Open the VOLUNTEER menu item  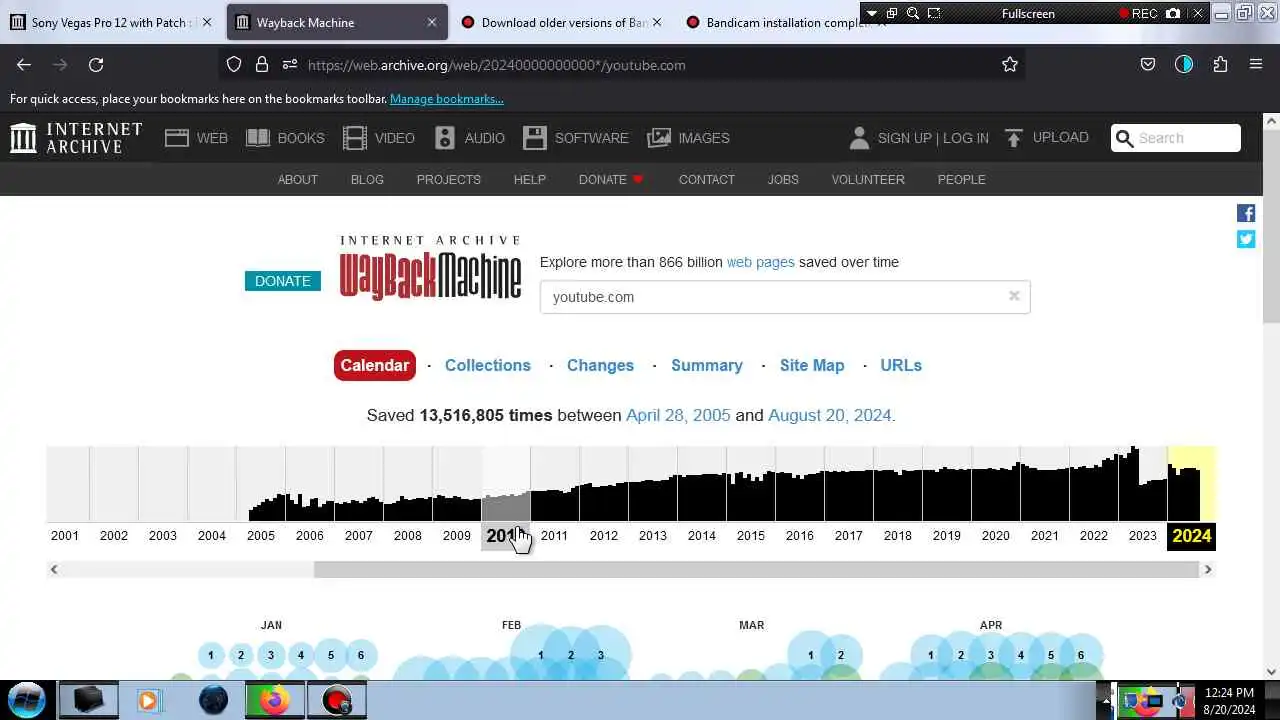click(868, 180)
